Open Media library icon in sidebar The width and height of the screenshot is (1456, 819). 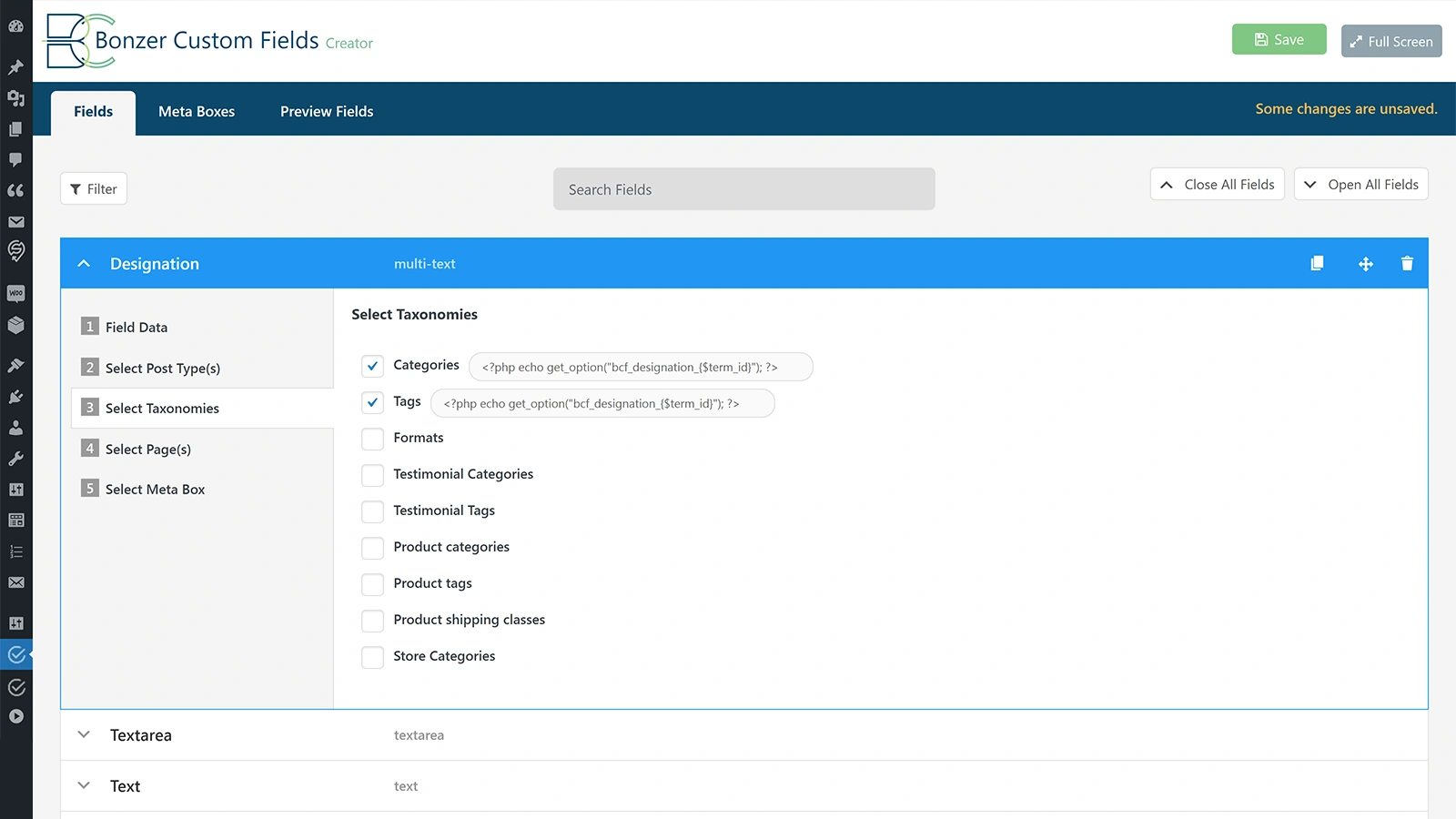click(x=15, y=98)
